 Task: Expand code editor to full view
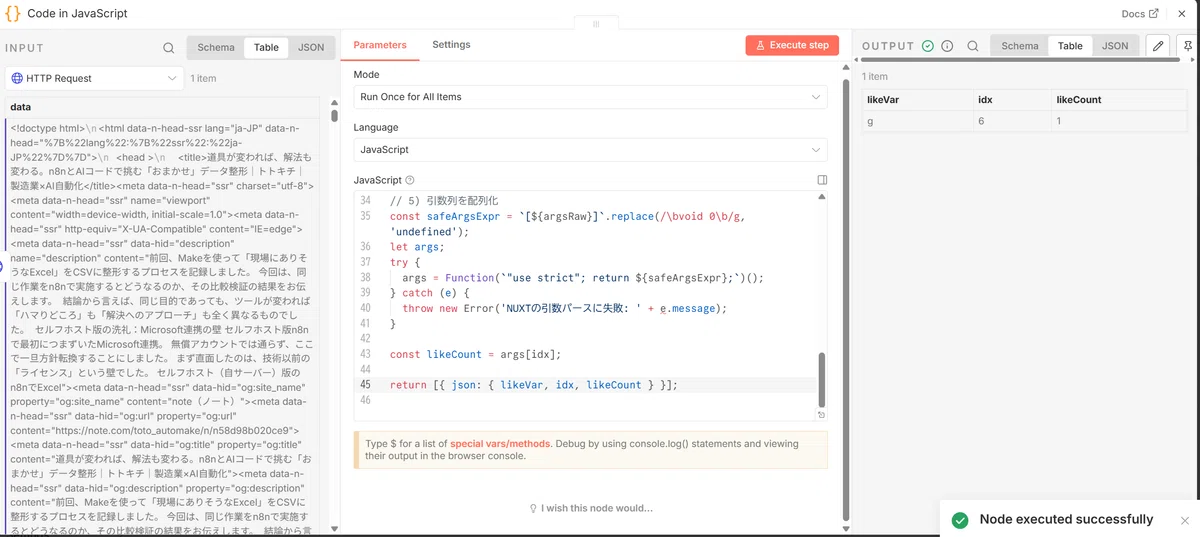(822, 181)
